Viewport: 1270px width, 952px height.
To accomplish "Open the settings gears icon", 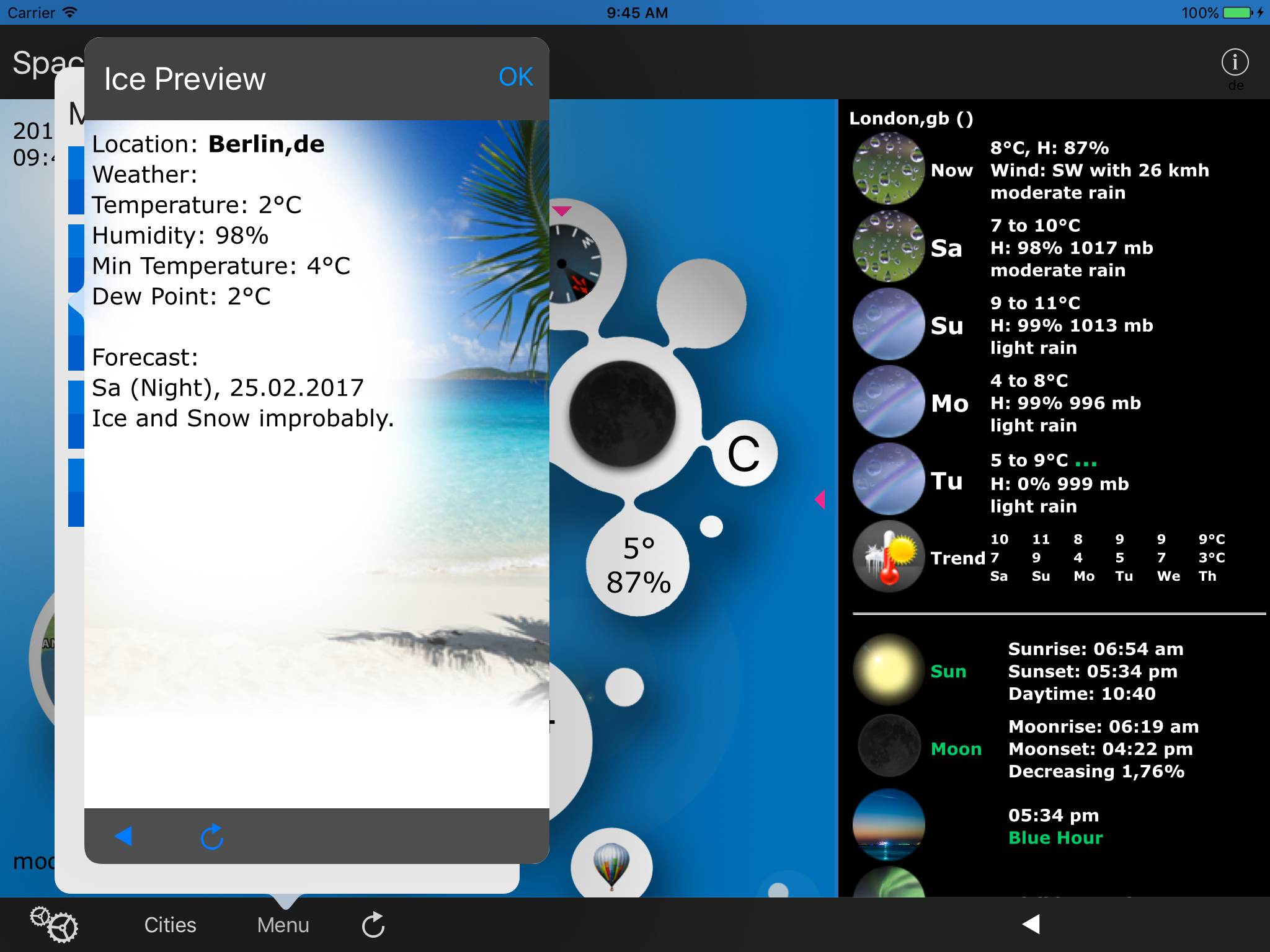I will (x=55, y=925).
